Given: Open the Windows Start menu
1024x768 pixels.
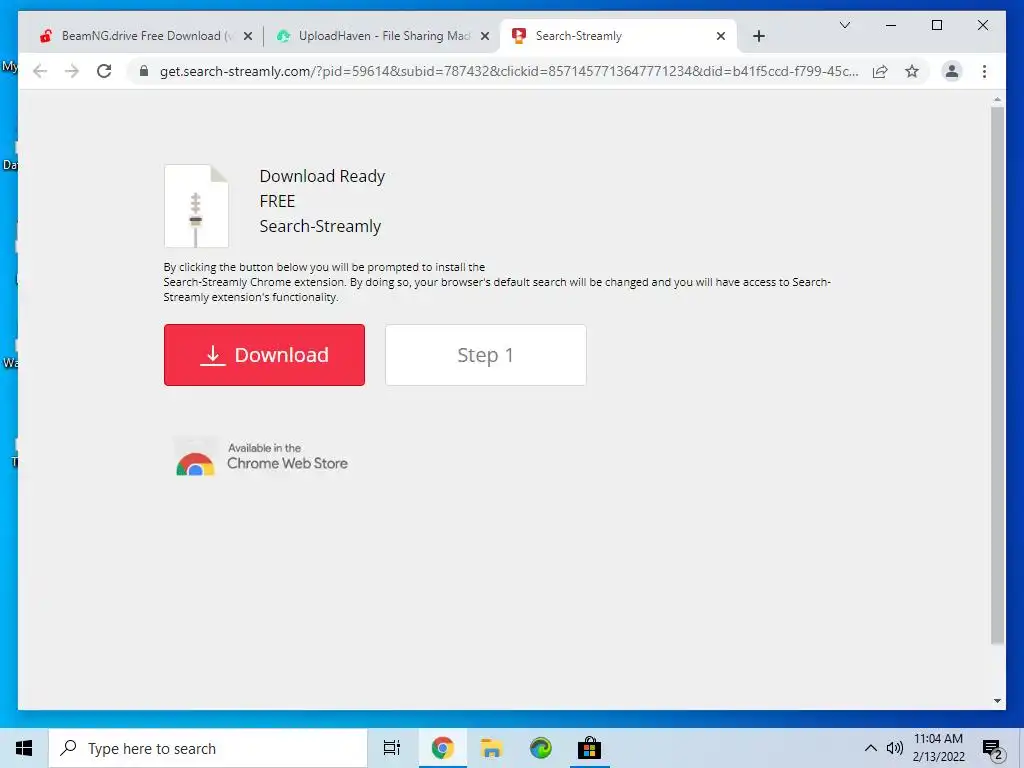Looking at the screenshot, I should coord(24,748).
